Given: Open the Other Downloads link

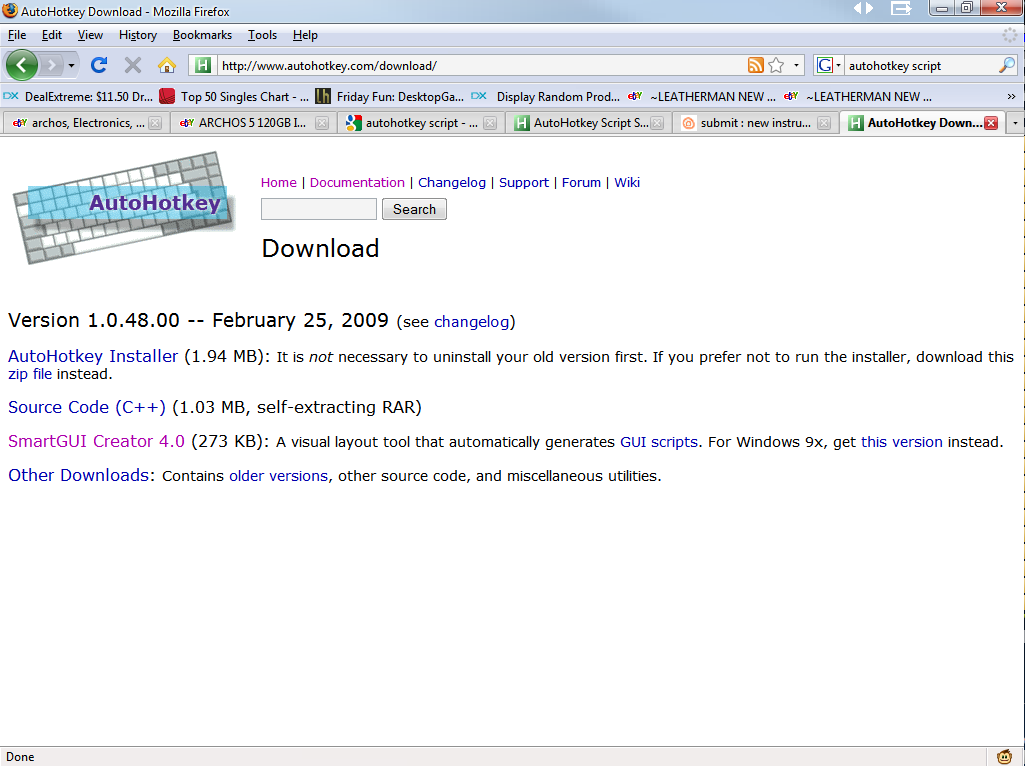Looking at the screenshot, I should click(78, 475).
